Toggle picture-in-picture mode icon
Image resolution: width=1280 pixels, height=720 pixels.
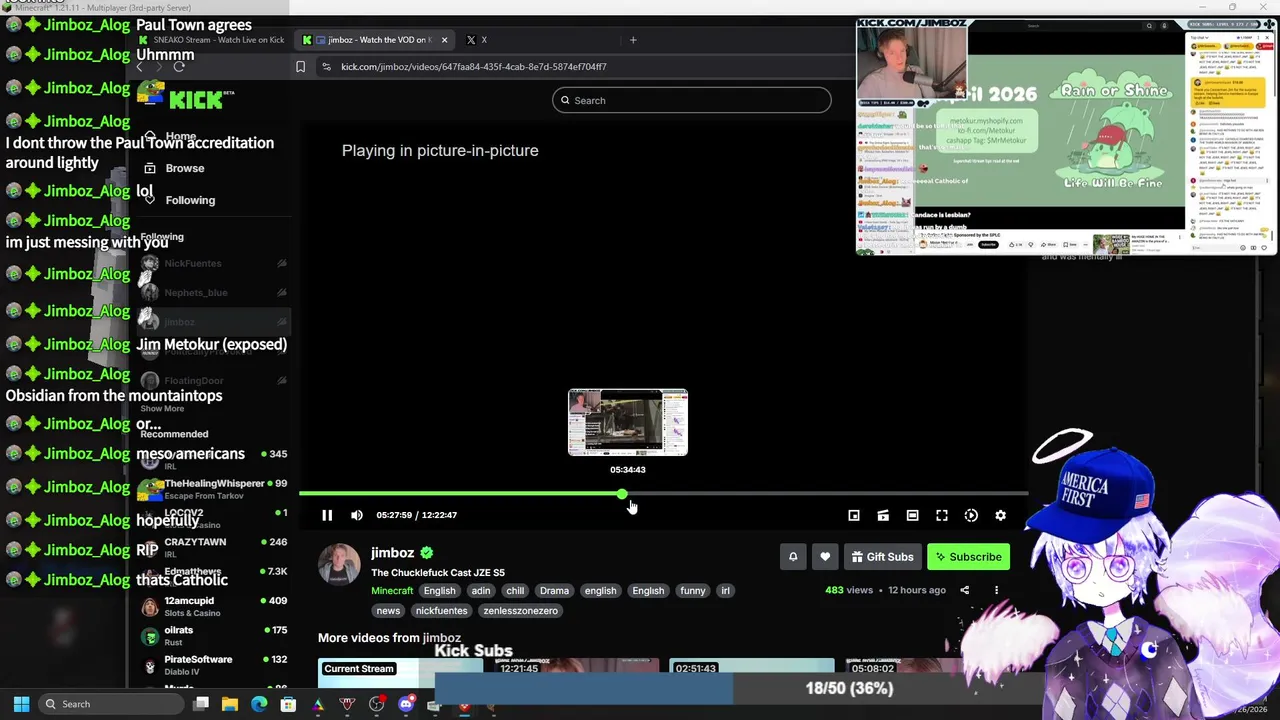click(854, 515)
